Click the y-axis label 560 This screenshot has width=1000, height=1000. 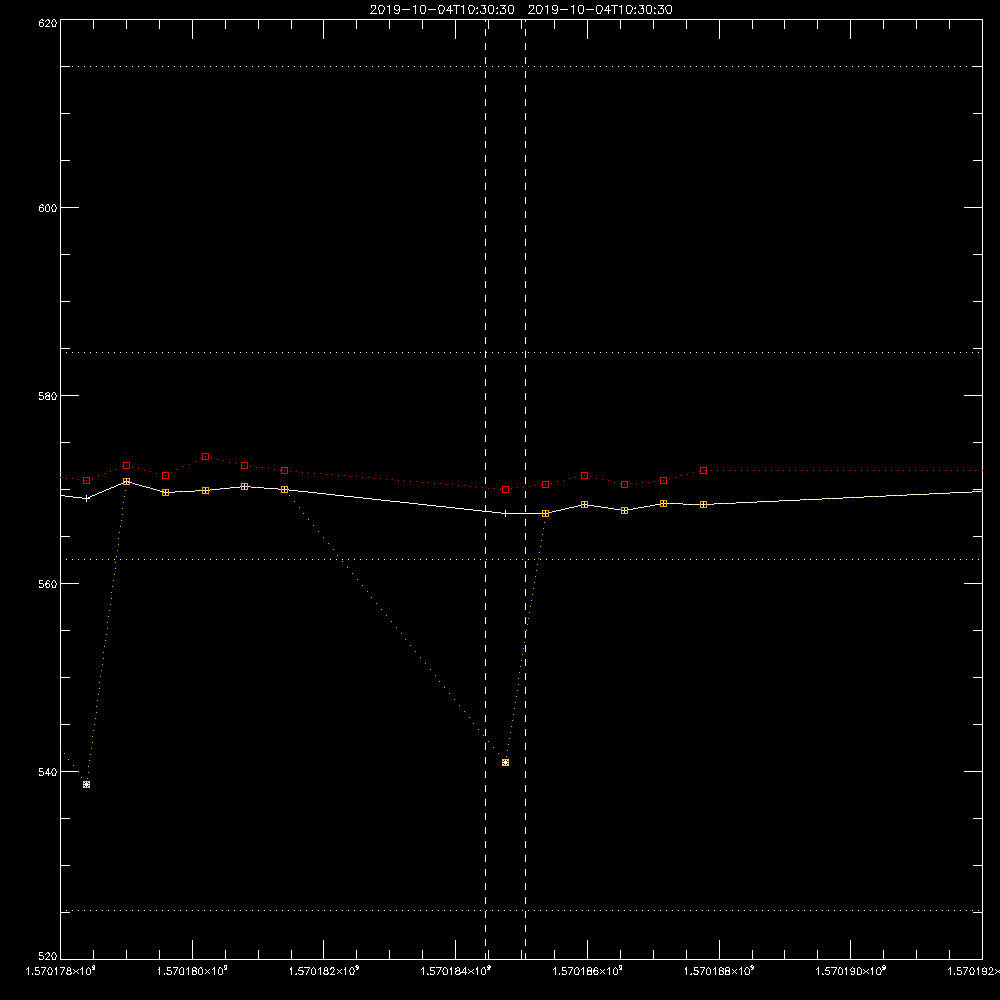point(48,584)
